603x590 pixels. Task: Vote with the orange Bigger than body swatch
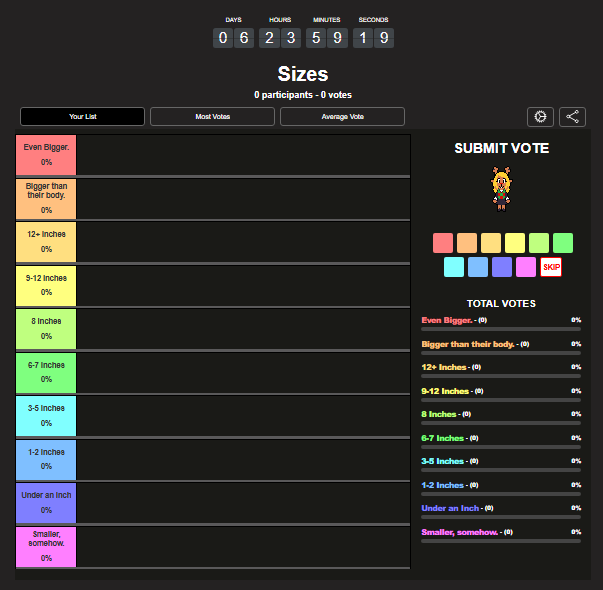[x=467, y=243]
